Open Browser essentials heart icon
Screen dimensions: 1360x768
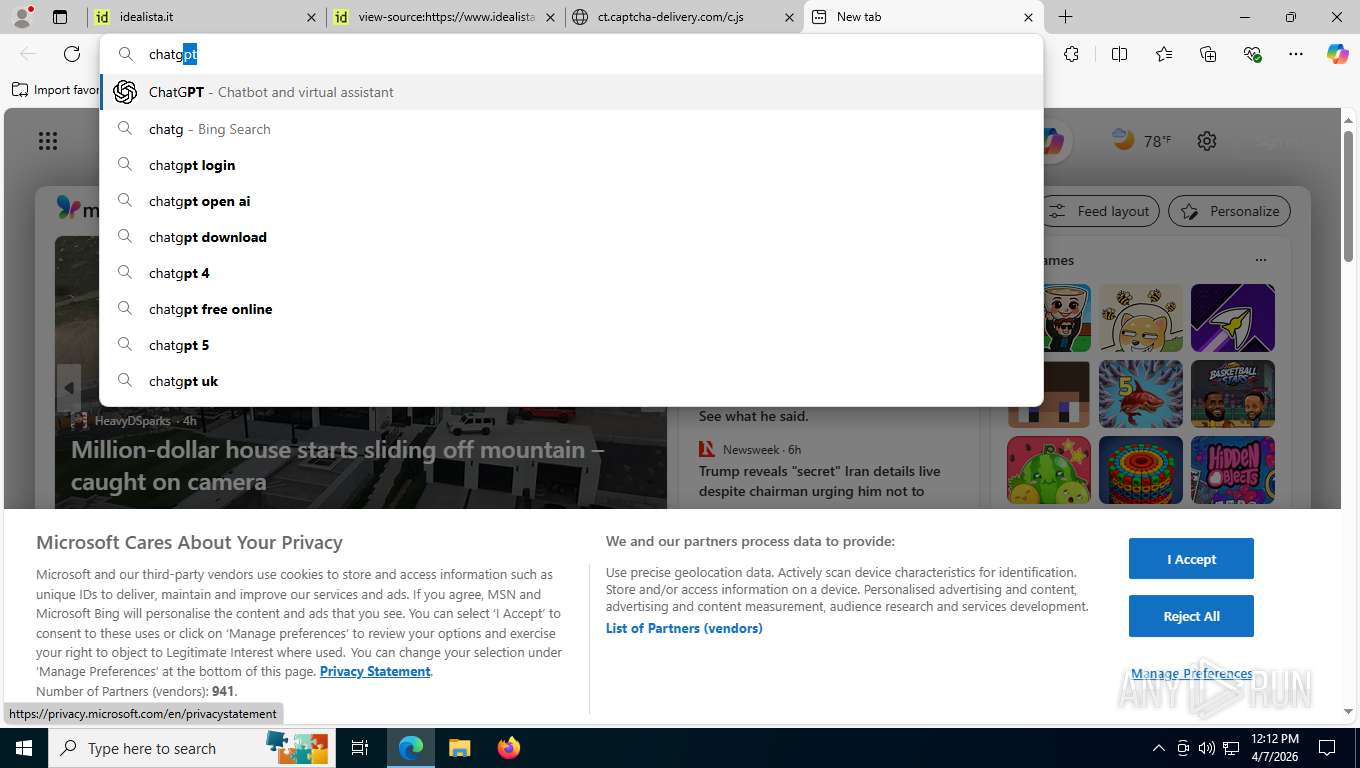[1253, 54]
